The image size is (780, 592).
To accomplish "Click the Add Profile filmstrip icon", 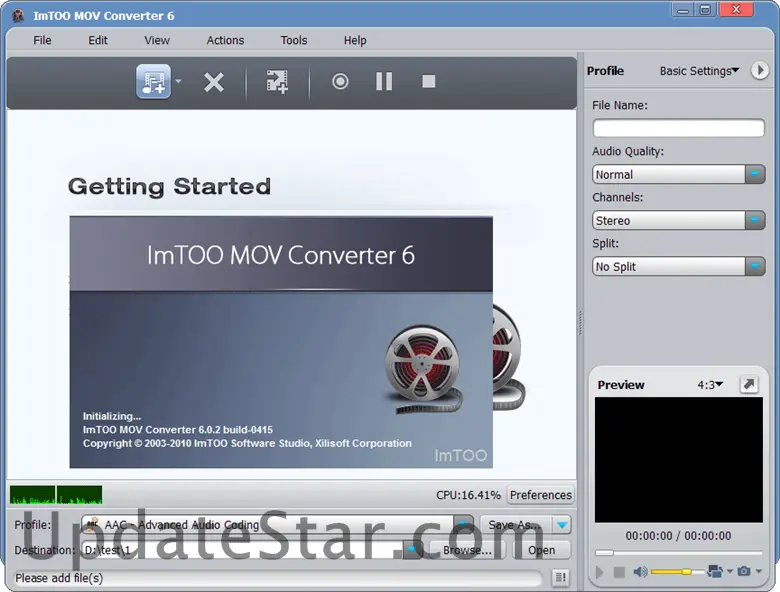I will pyautogui.click(x=277, y=82).
